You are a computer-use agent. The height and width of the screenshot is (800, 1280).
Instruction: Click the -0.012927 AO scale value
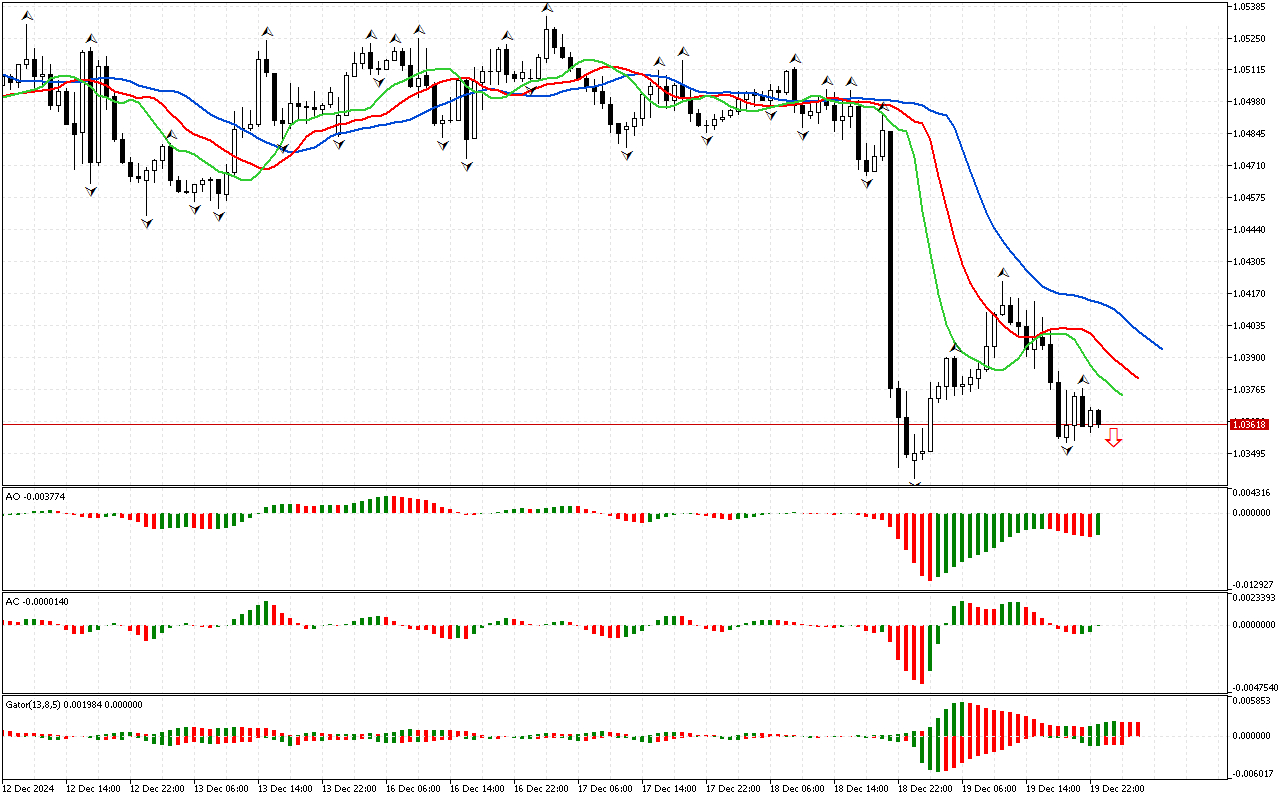(x=1251, y=584)
